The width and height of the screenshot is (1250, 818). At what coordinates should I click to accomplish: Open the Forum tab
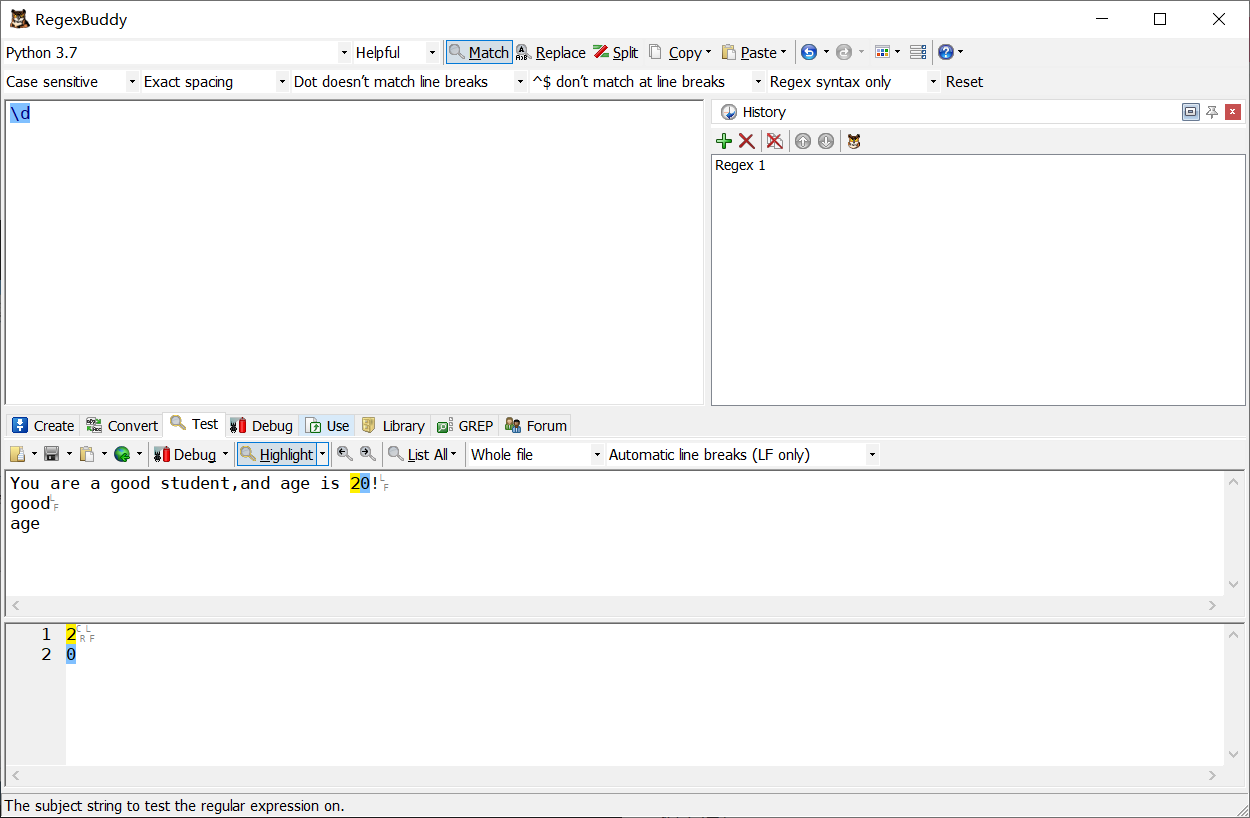[535, 425]
